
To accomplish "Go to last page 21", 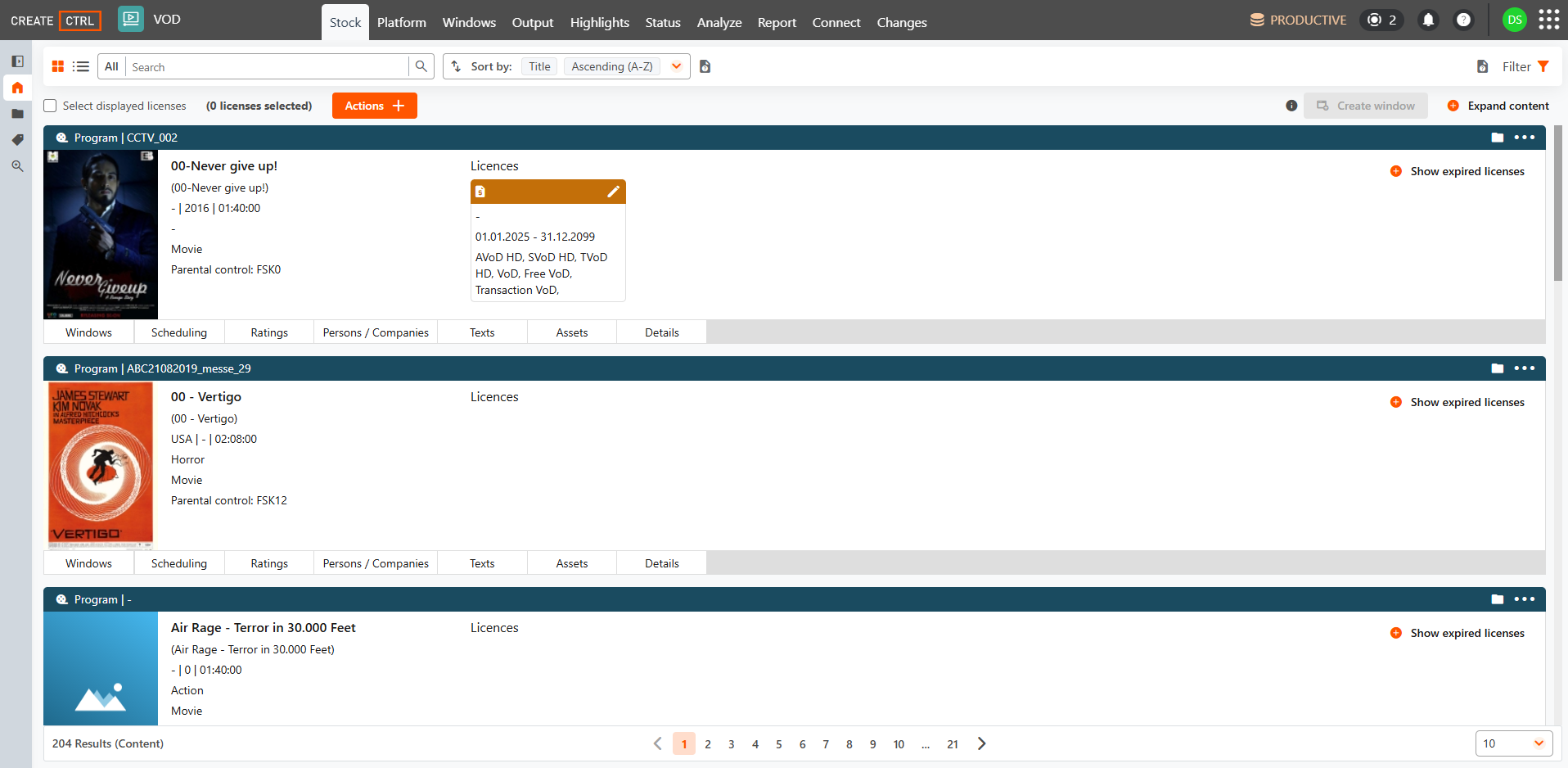I will (953, 743).
